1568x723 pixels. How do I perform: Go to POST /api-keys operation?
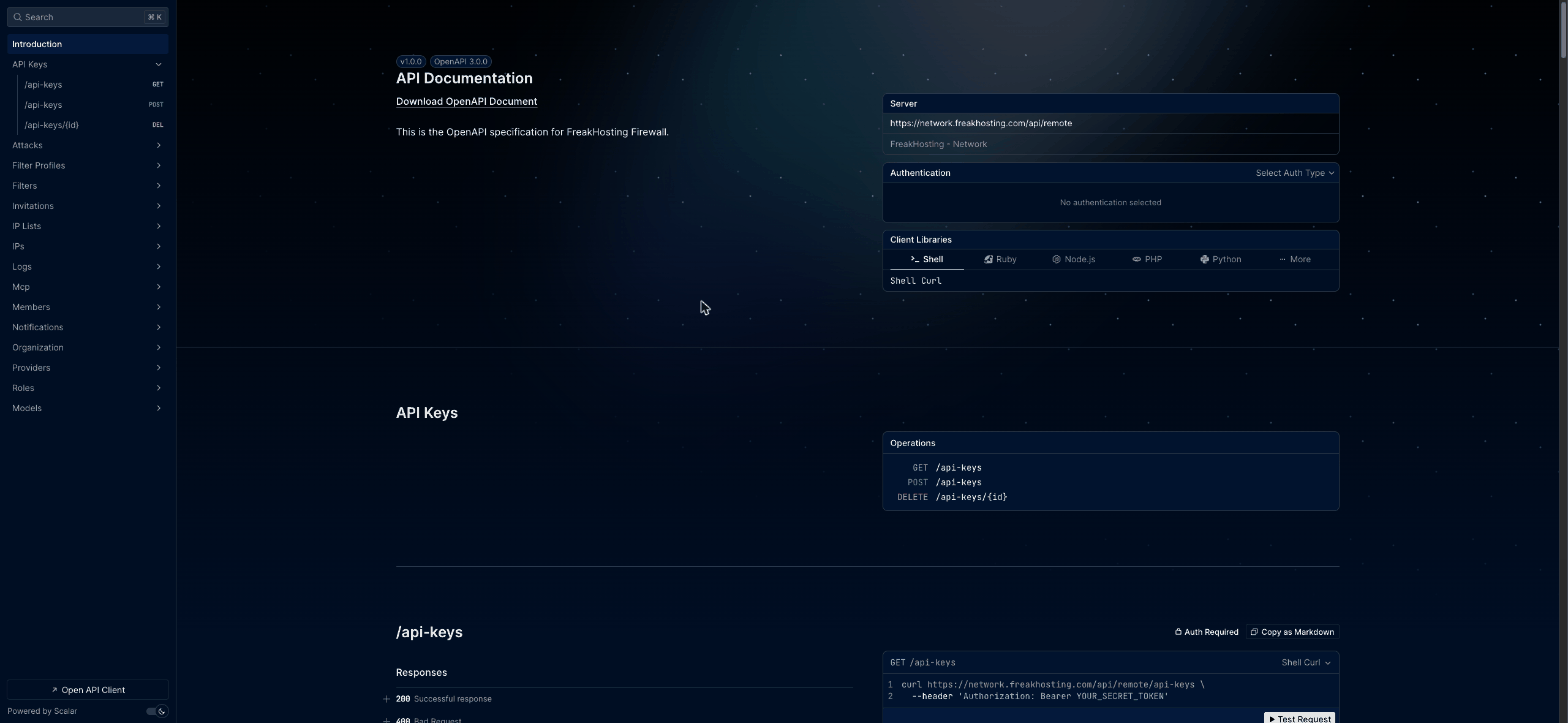(x=1110, y=482)
